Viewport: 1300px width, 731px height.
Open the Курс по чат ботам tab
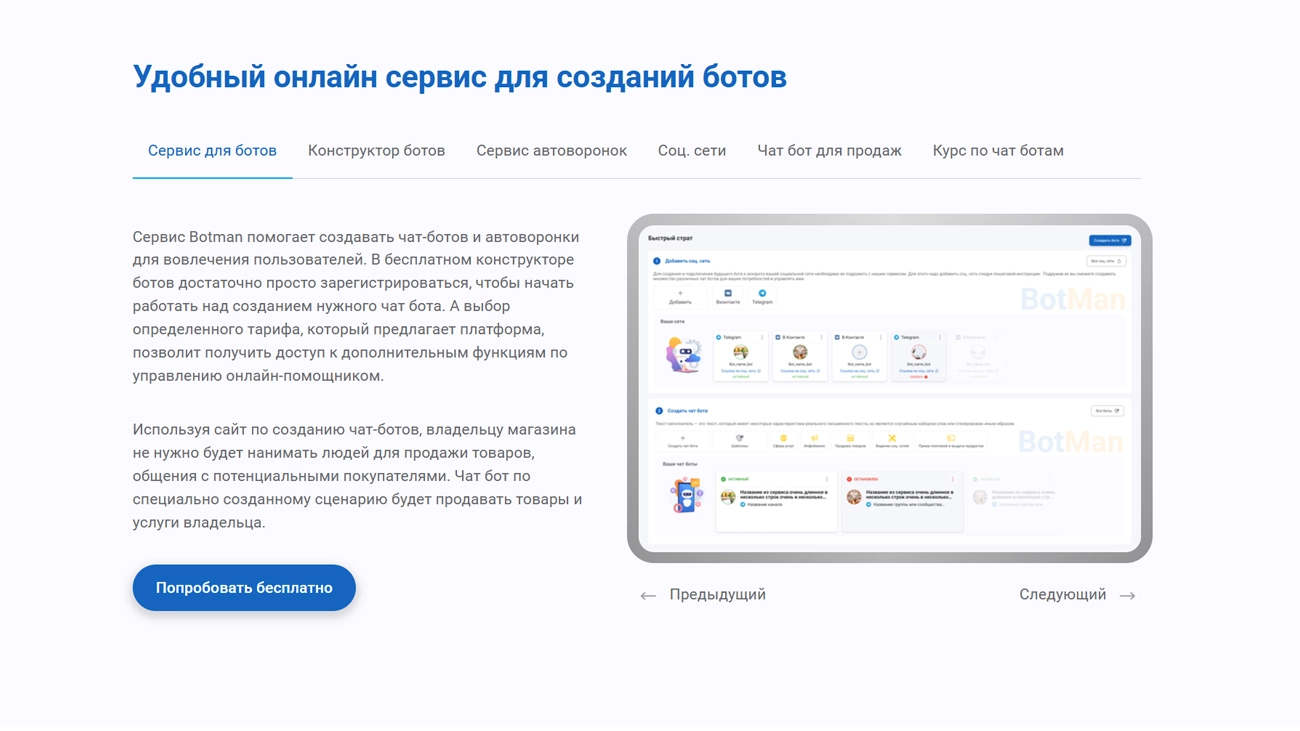pos(997,151)
